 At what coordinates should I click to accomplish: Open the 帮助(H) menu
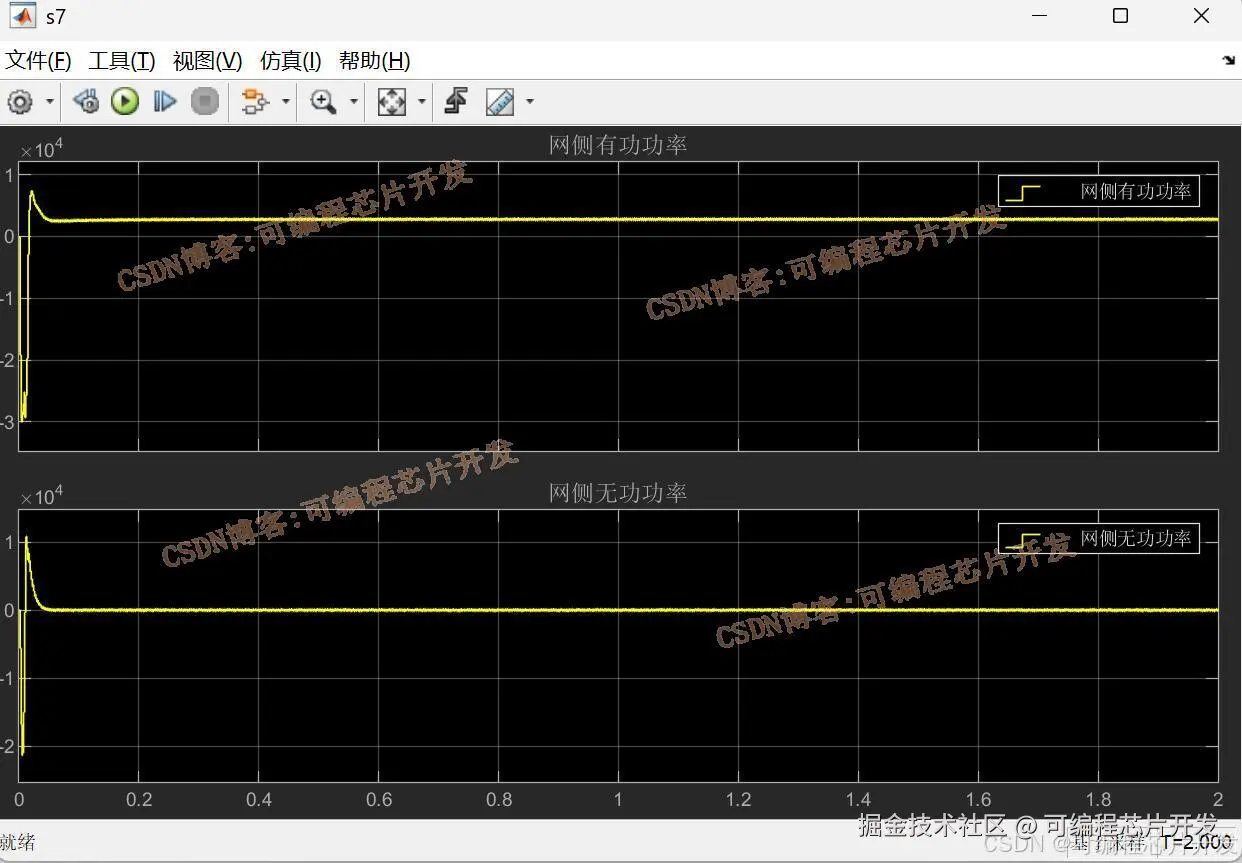click(375, 61)
